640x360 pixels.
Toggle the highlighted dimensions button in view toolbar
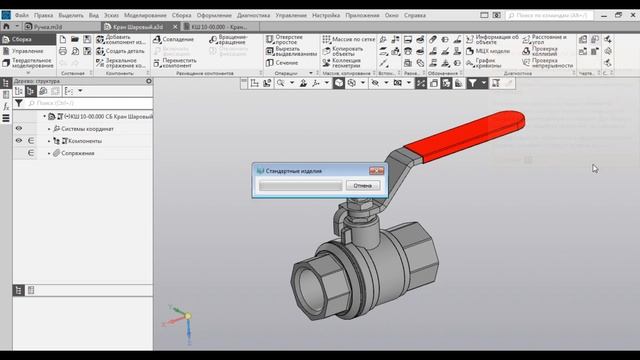[421, 83]
